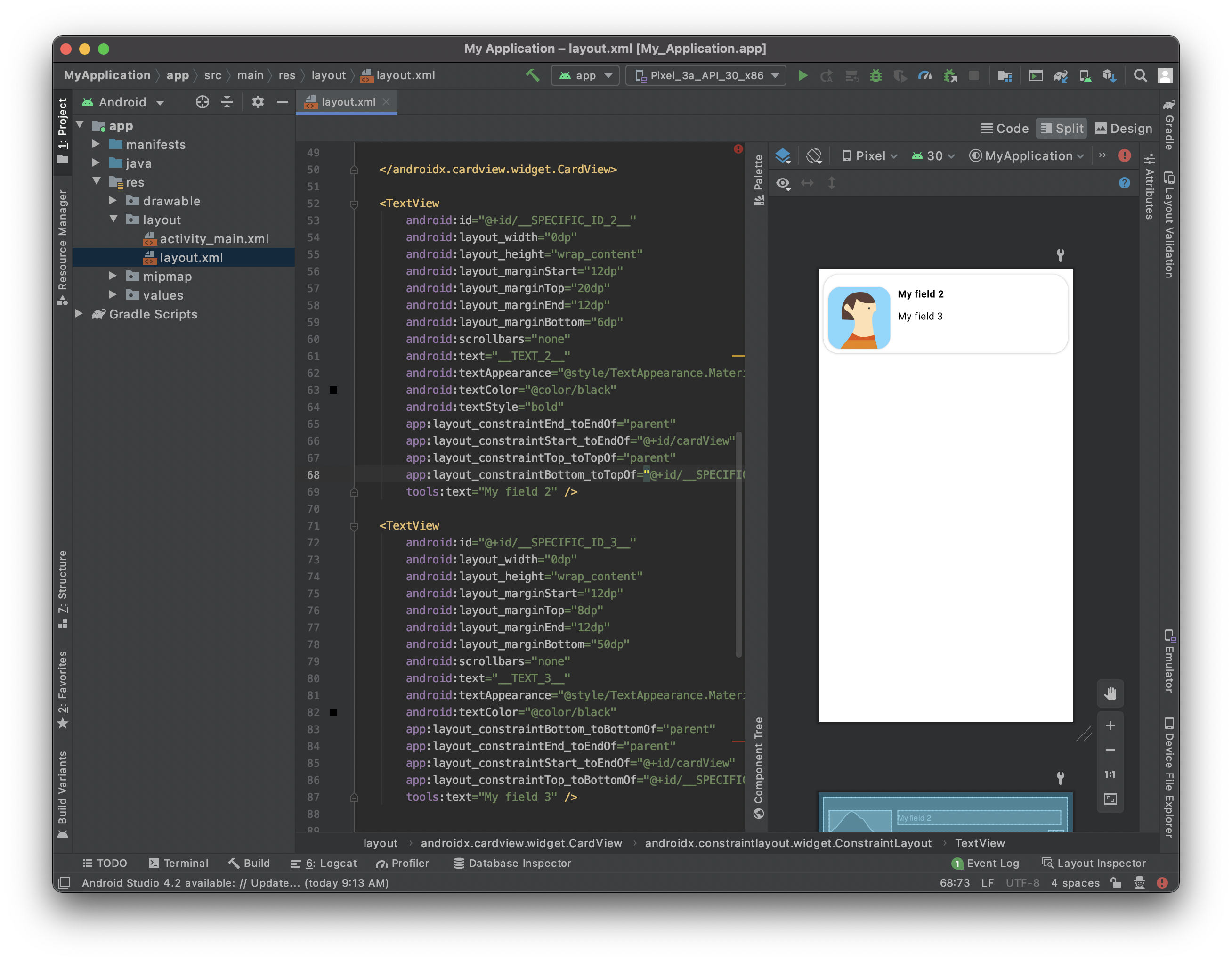Click the Collapse All icon in Project panel
Screen dimensions: 1232x962
[227, 102]
